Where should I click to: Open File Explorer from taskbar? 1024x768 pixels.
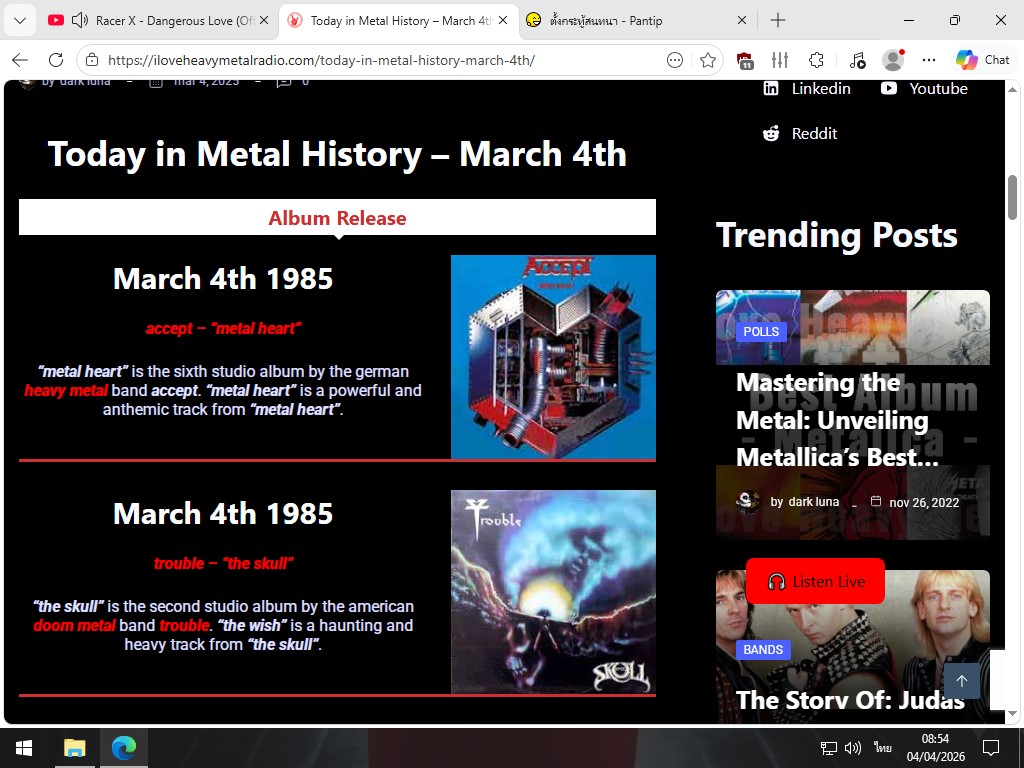tap(74, 748)
